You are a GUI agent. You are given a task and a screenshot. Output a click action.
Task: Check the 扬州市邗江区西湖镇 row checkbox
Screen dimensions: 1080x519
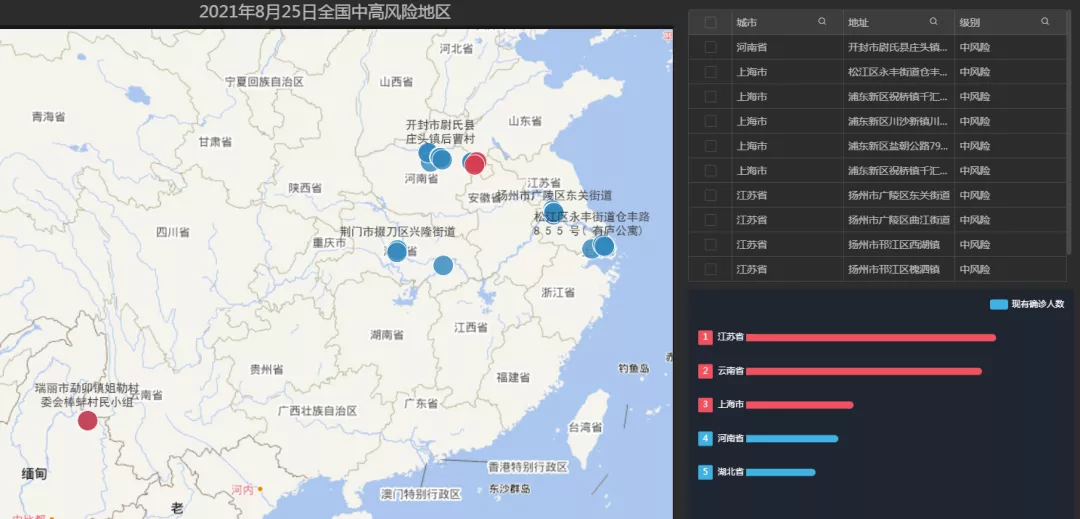point(711,244)
